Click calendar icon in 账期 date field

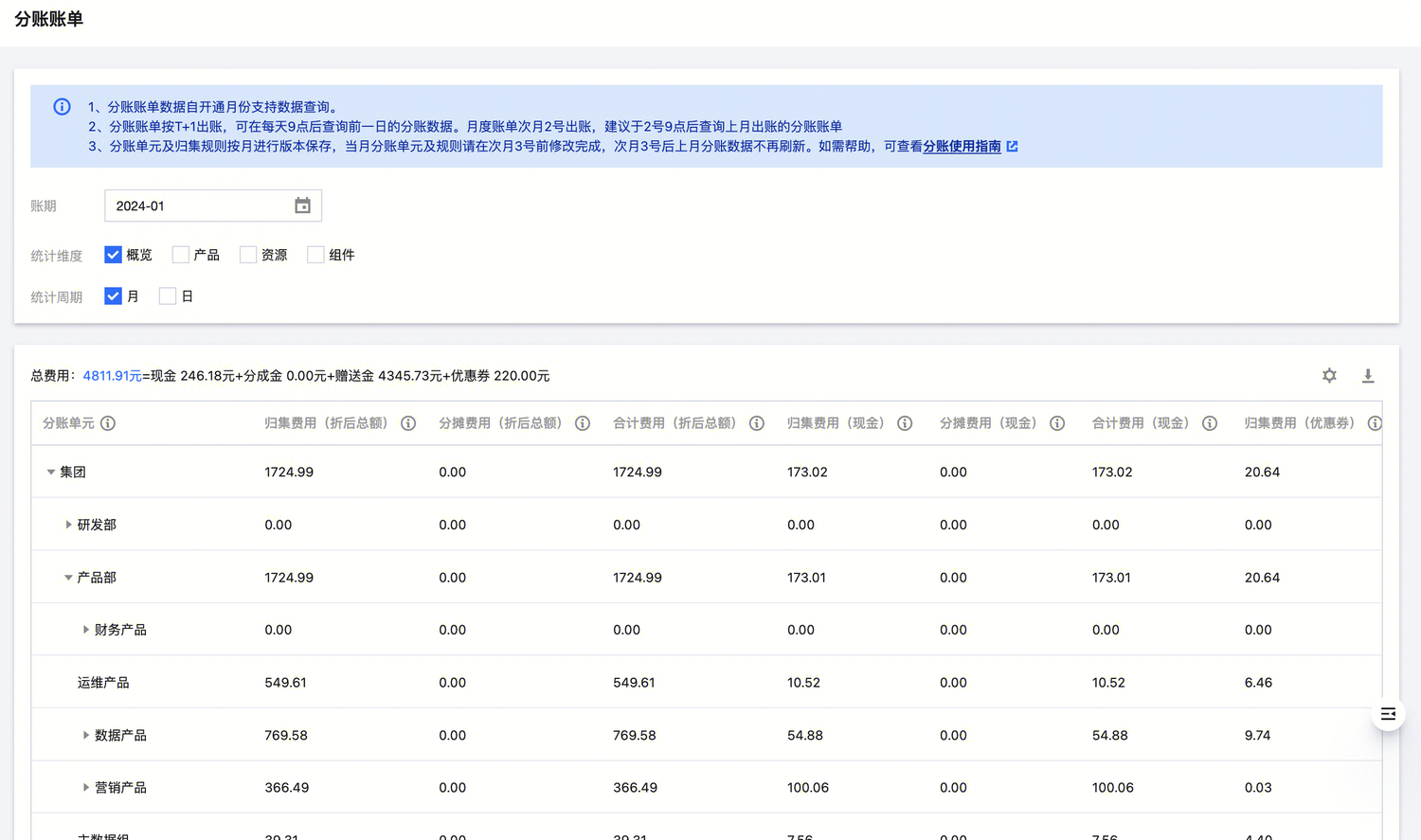(x=302, y=206)
